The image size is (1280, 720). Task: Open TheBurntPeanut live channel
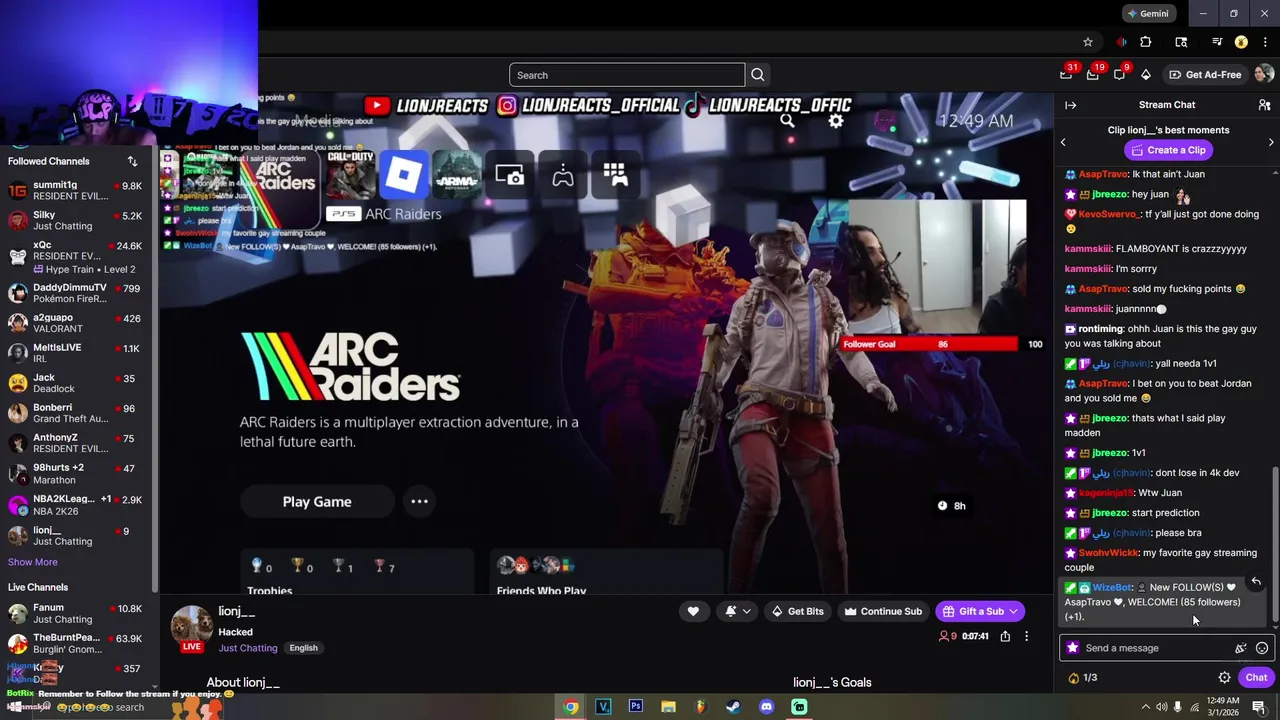(75, 643)
